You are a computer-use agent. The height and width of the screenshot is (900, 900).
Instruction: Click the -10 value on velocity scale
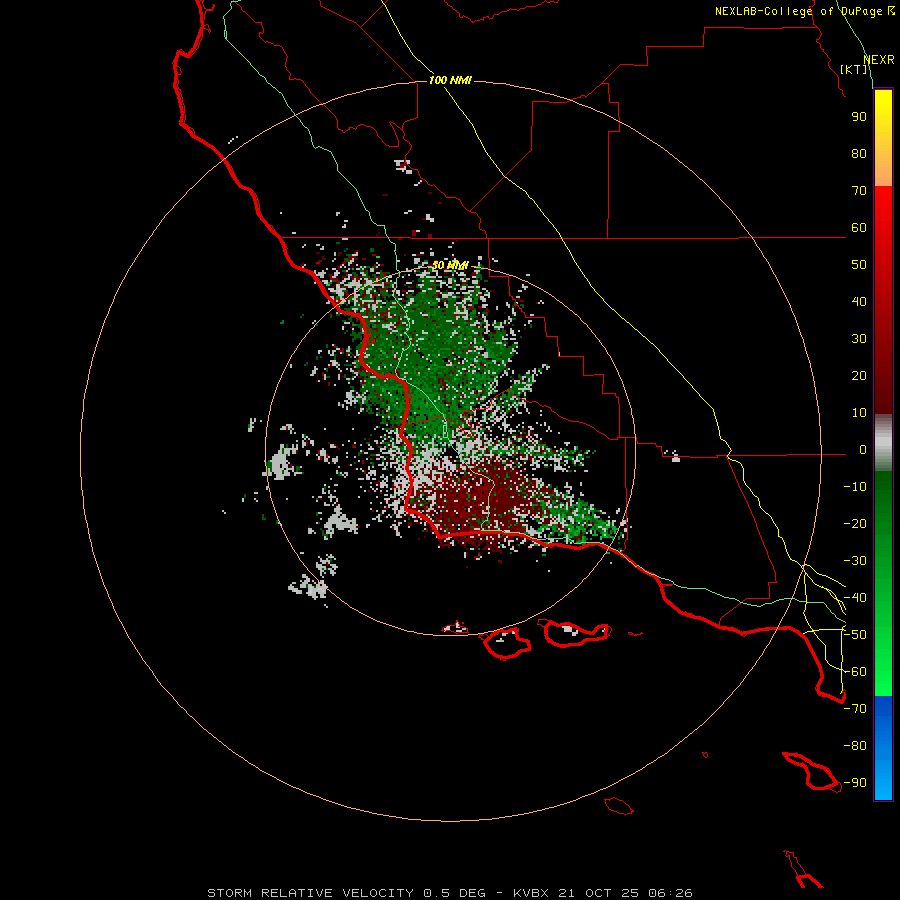[x=855, y=487]
